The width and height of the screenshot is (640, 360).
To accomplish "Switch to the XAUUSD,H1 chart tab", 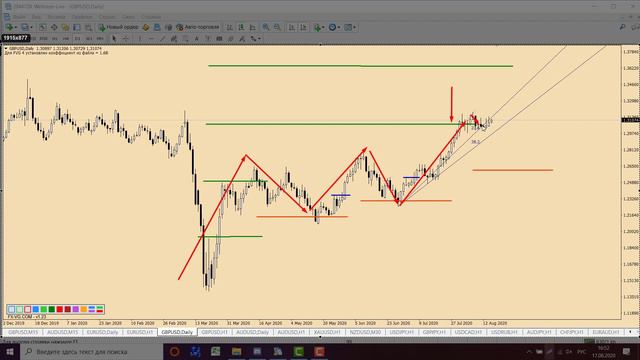I will [x=327, y=332].
